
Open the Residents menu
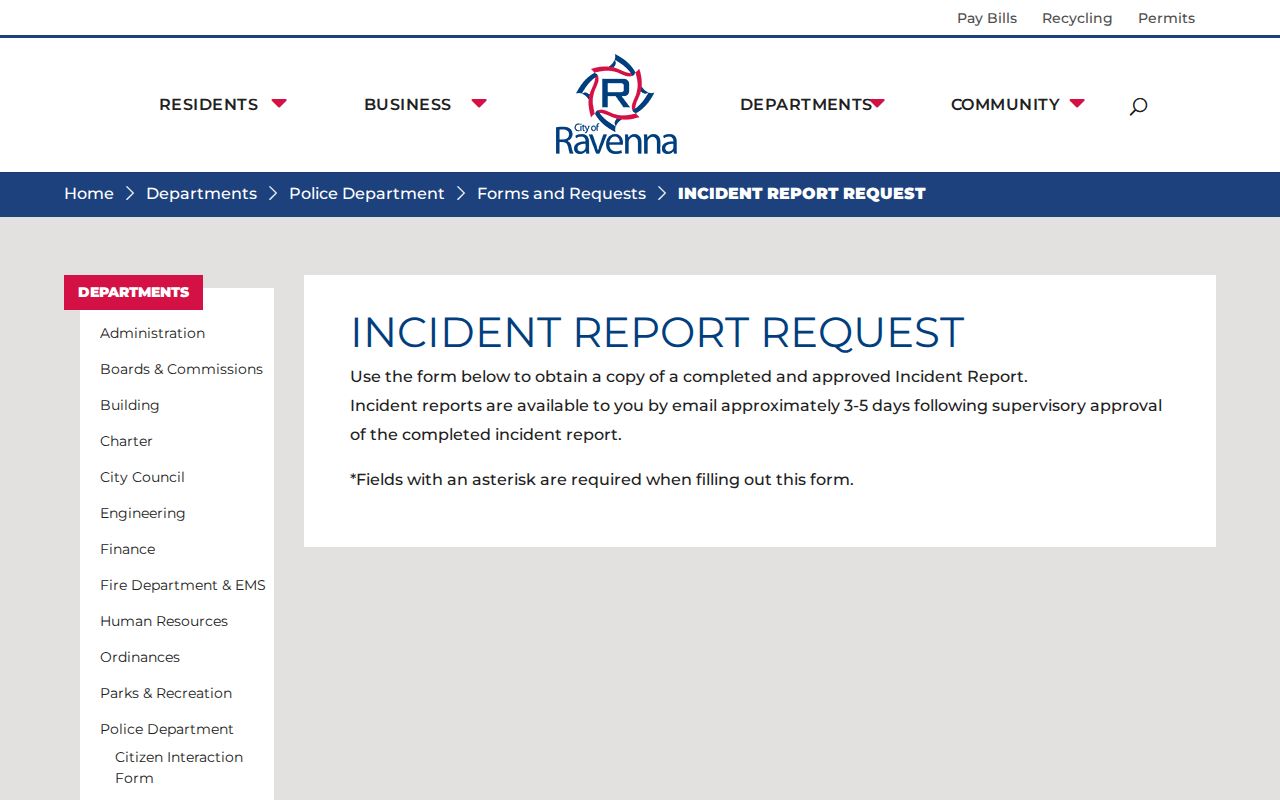208,104
